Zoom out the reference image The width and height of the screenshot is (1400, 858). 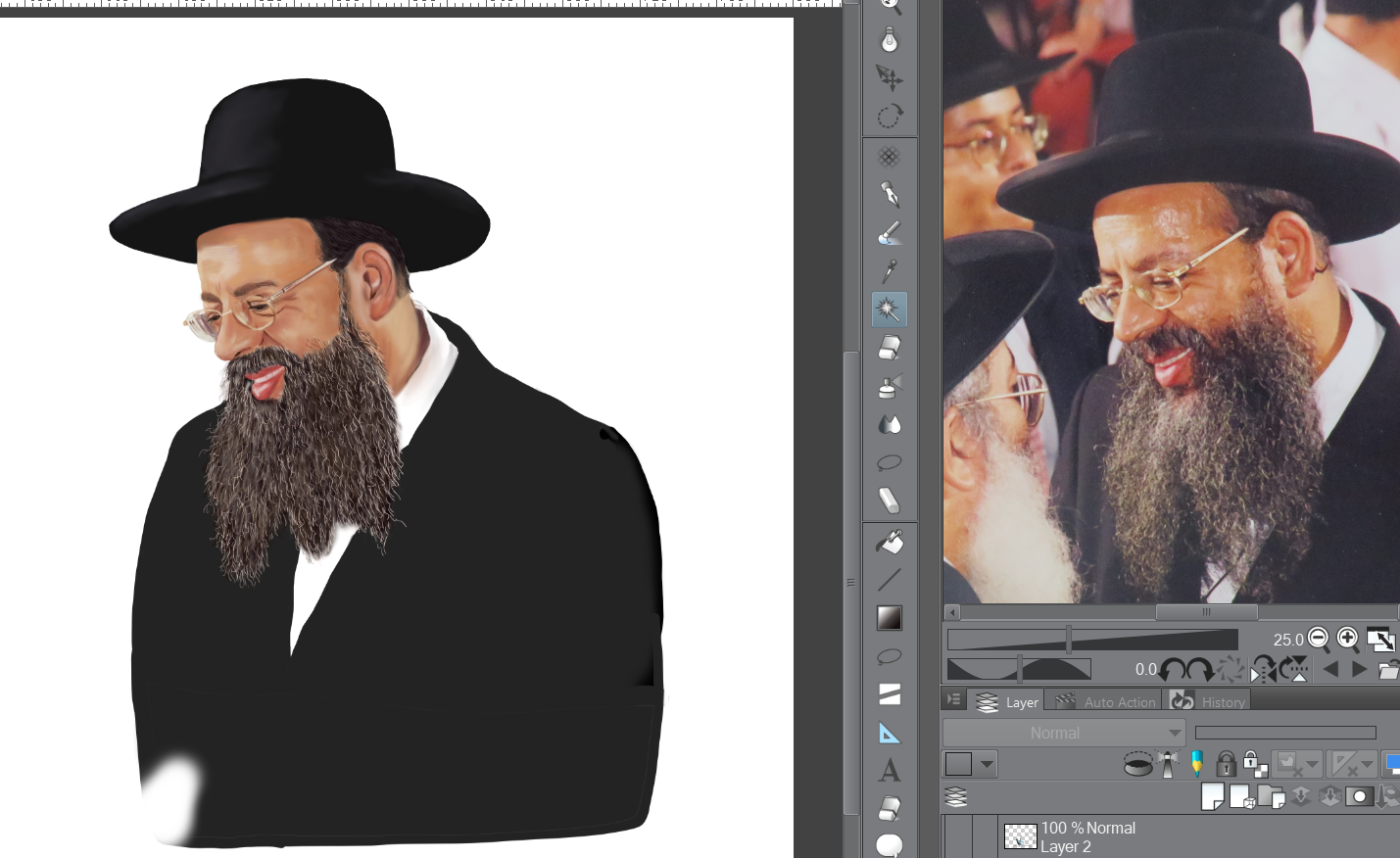tap(1319, 639)
